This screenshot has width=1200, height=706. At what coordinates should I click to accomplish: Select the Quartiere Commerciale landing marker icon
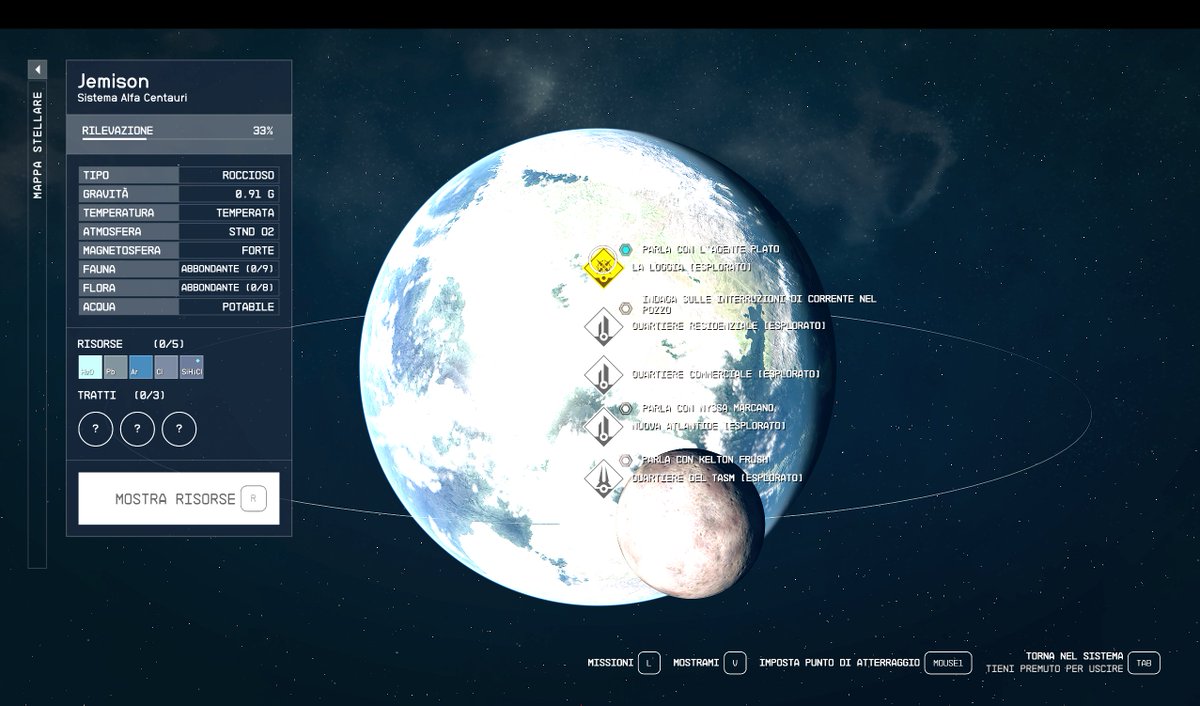(x=603, y=374)
